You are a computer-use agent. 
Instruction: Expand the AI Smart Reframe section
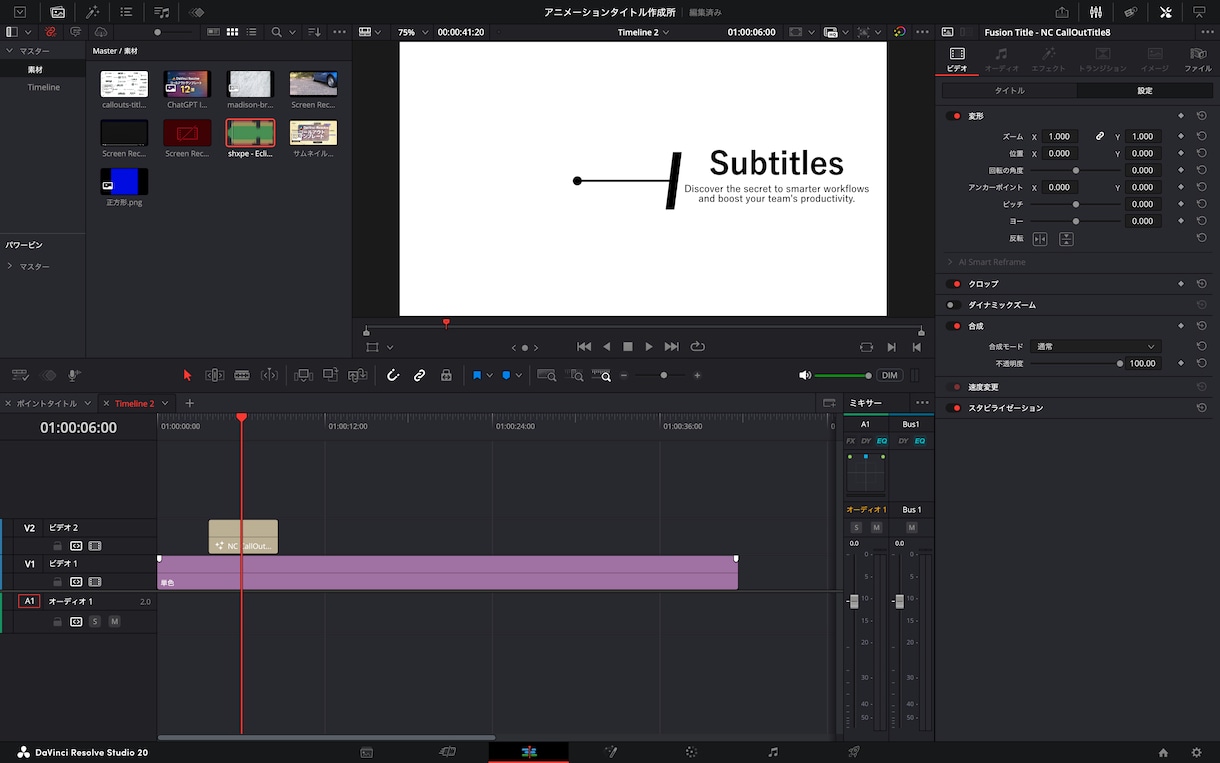coord(949,262)
